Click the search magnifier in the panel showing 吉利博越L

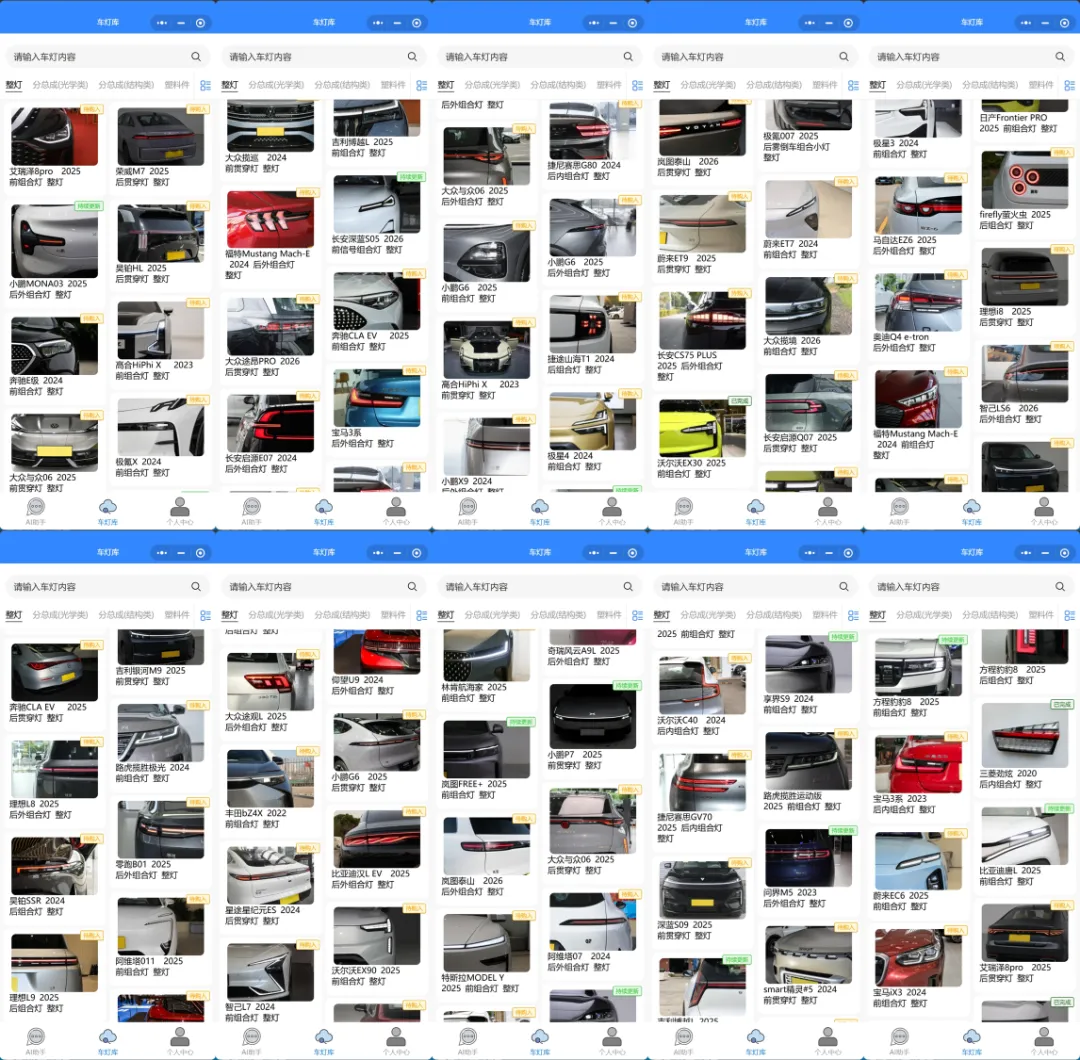412,56
